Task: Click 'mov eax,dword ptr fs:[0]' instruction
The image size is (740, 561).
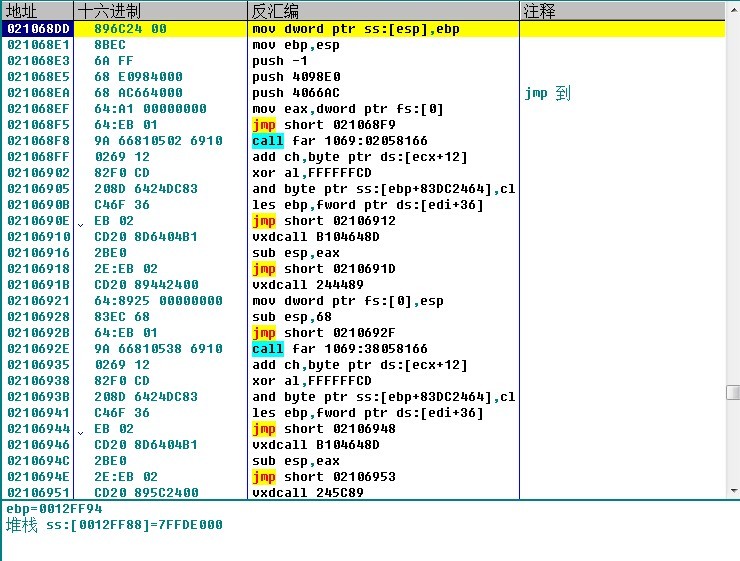Action: click(348, 109)
